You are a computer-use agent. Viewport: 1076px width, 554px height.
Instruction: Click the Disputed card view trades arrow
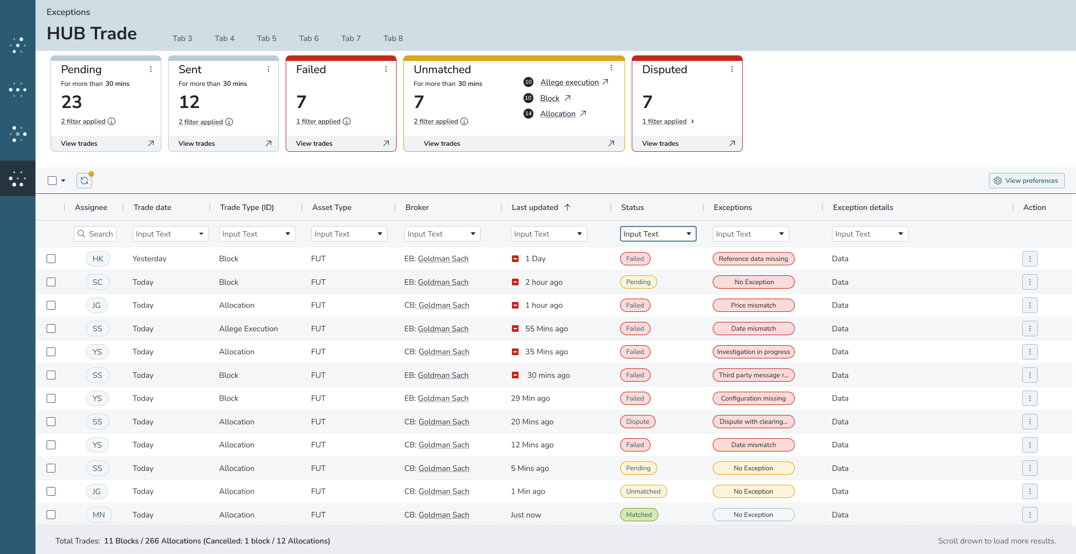point(731,144)
